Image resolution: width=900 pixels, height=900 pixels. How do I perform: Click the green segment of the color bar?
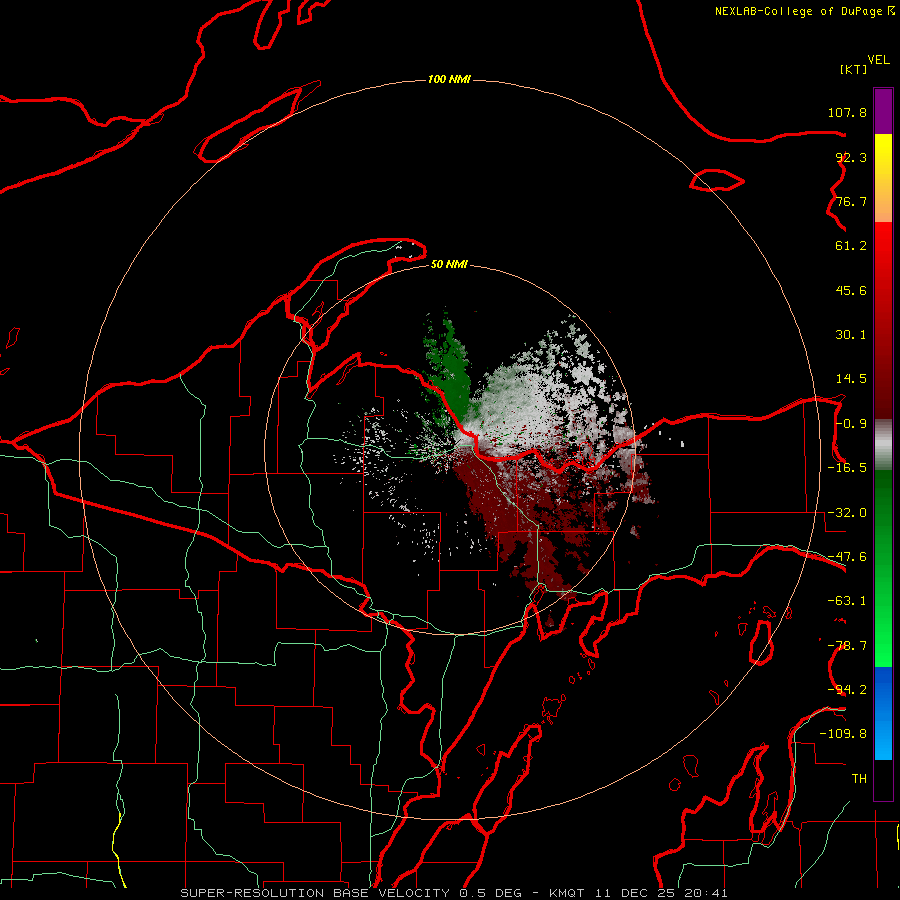click(x=883, y=568)
